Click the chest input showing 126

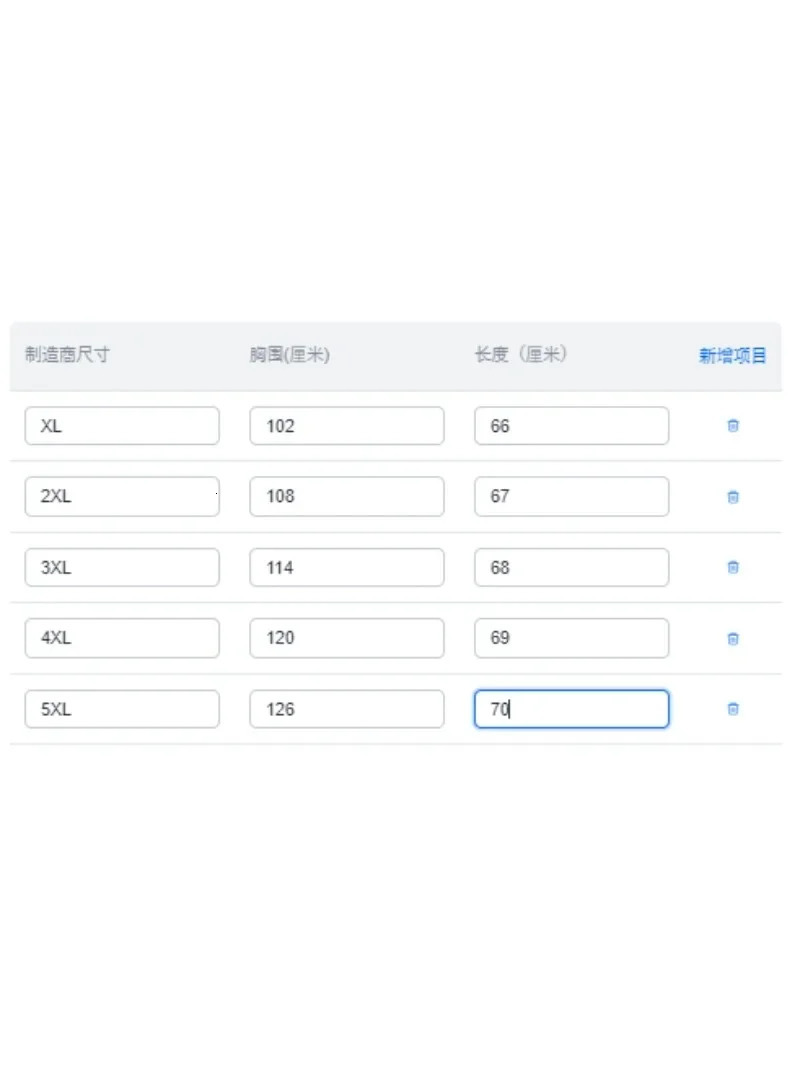click(x=346, y=709)
